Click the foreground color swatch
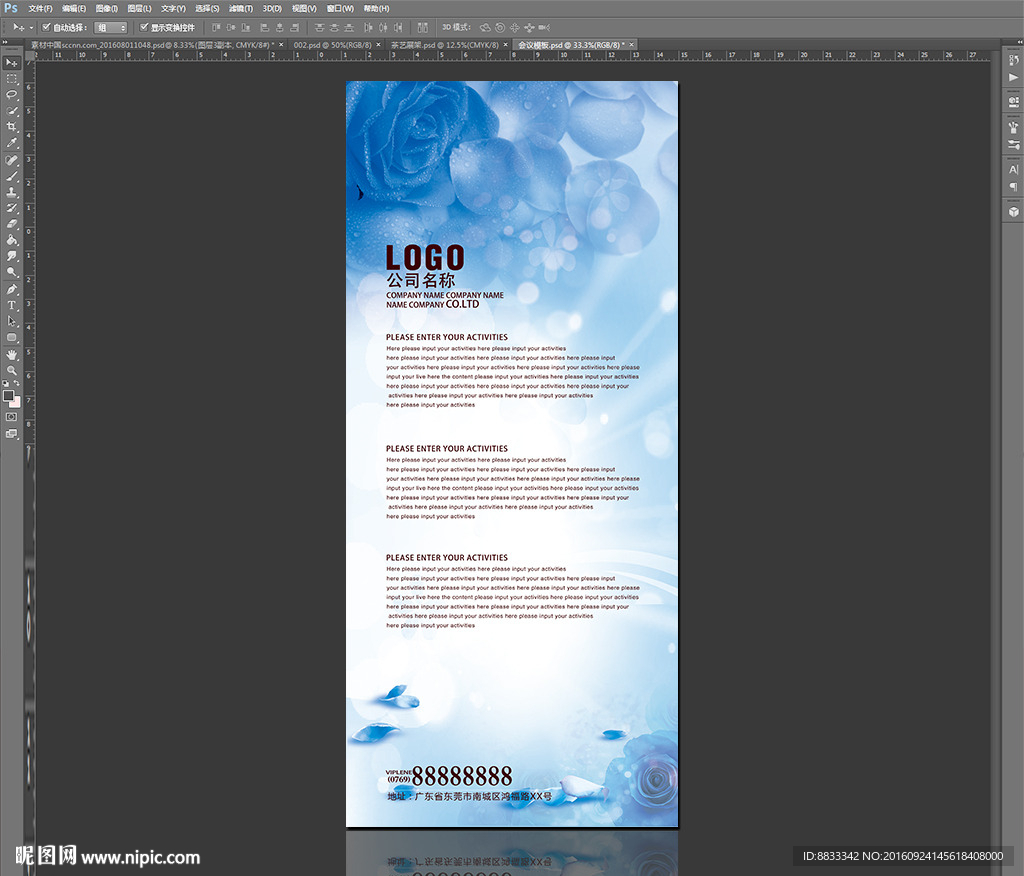 [x=8, y=396]
